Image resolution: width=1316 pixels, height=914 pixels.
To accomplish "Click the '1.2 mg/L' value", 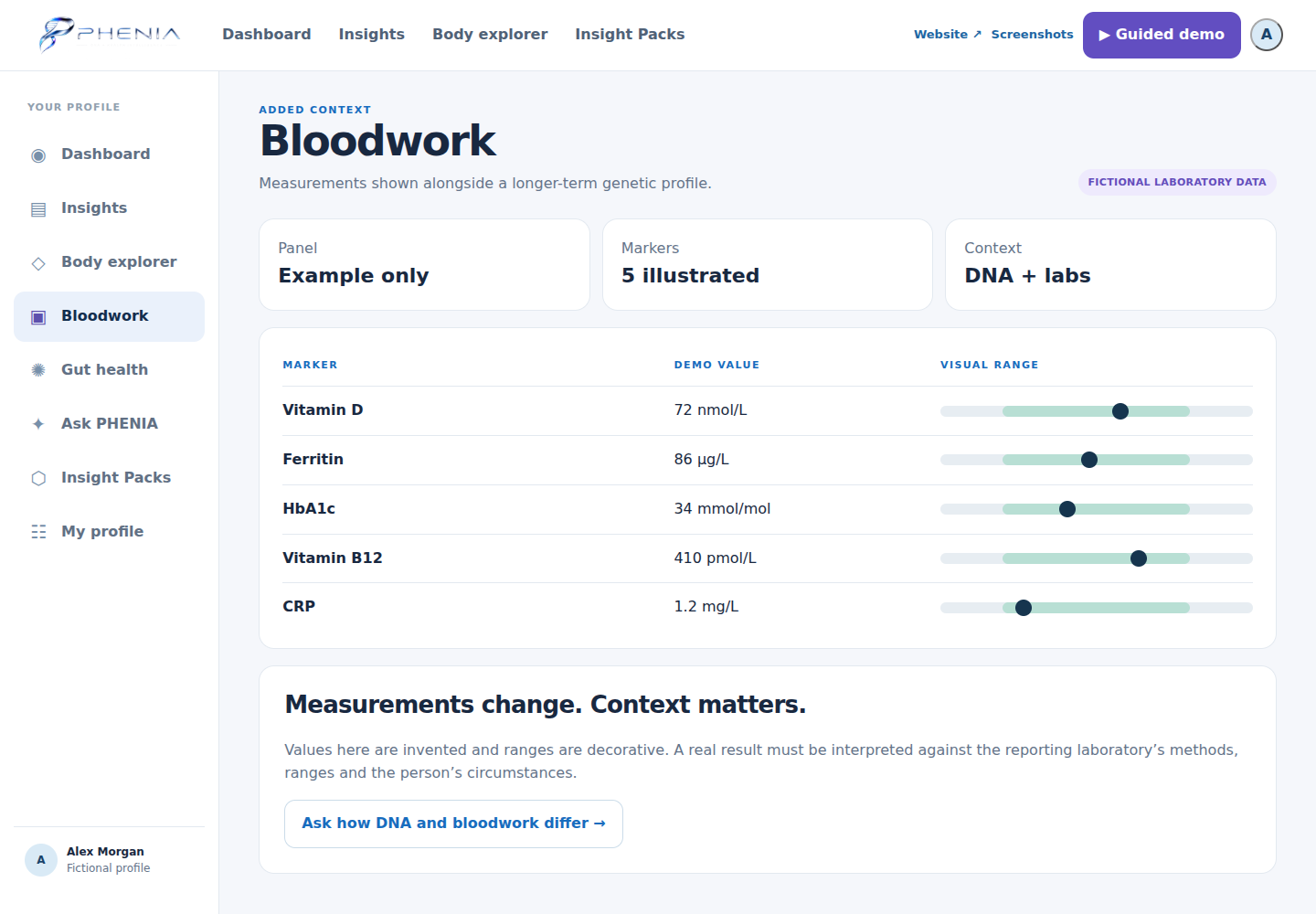I will point(706,606).
